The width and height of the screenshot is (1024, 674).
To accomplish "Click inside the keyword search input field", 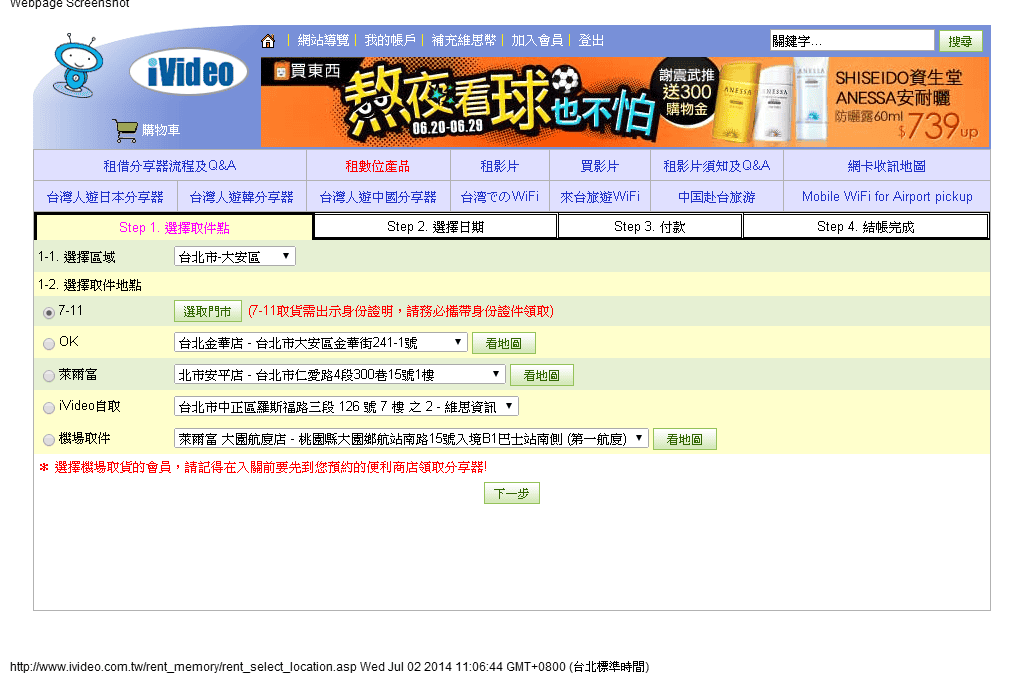I will 851,40.
